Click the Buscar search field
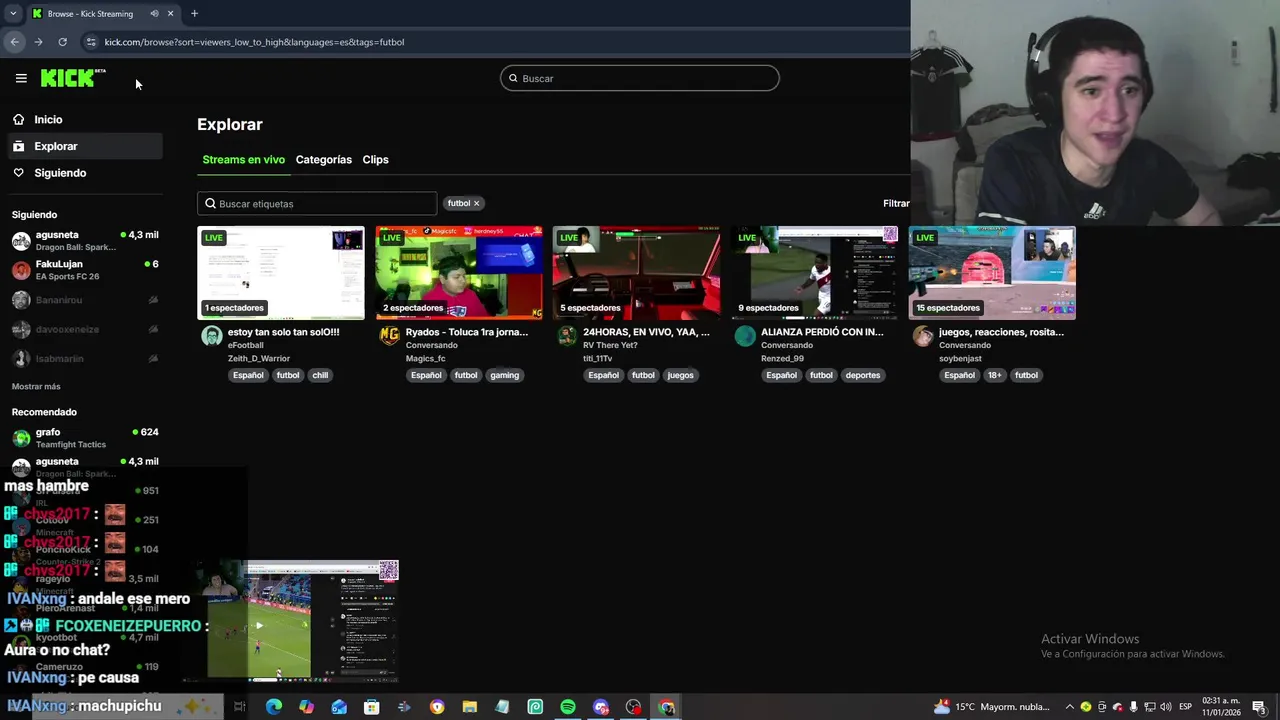The width and height of the screenshot is (1280, 720). coord(640,78)
